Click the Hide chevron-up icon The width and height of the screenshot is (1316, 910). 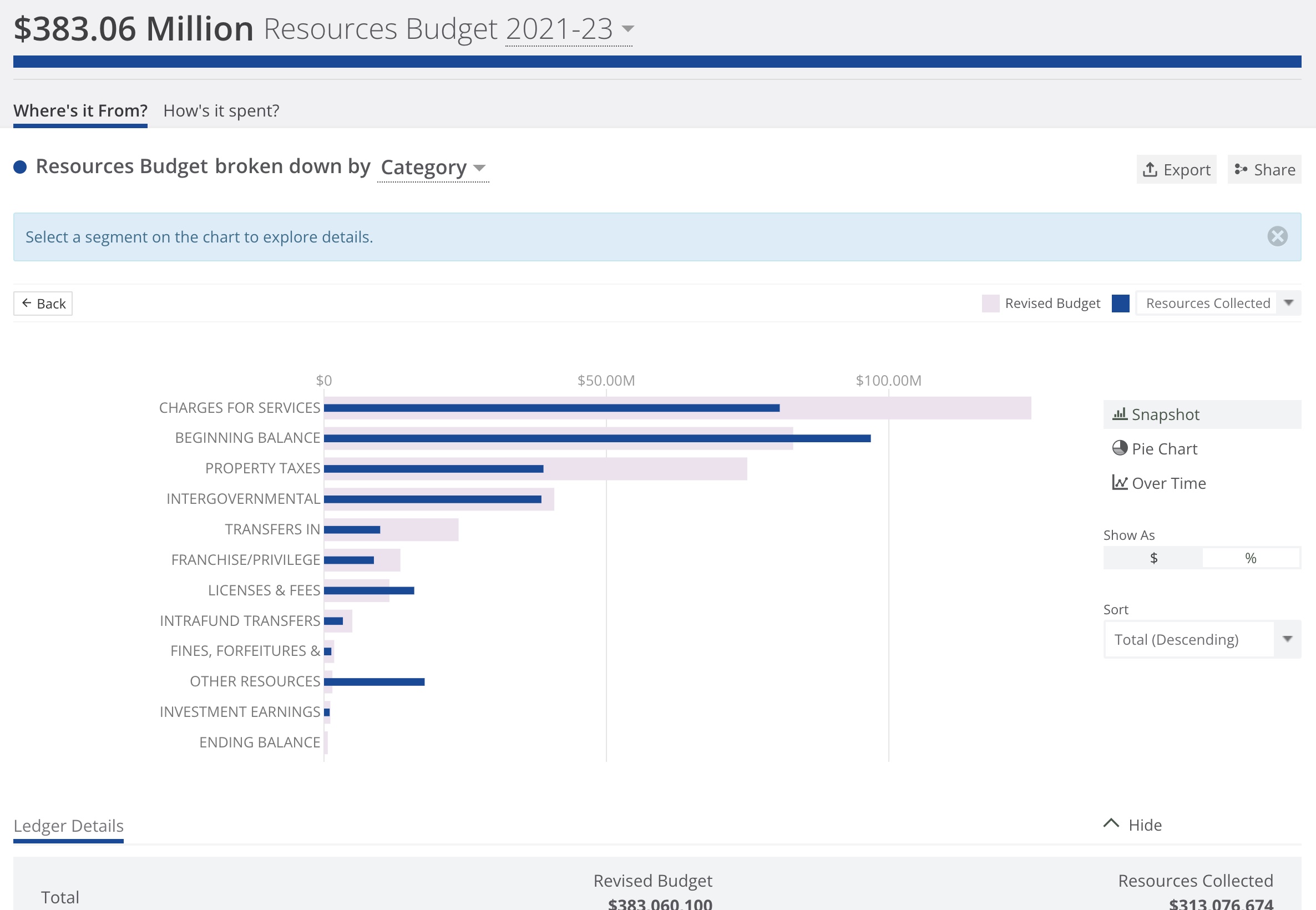[1111, 823]
